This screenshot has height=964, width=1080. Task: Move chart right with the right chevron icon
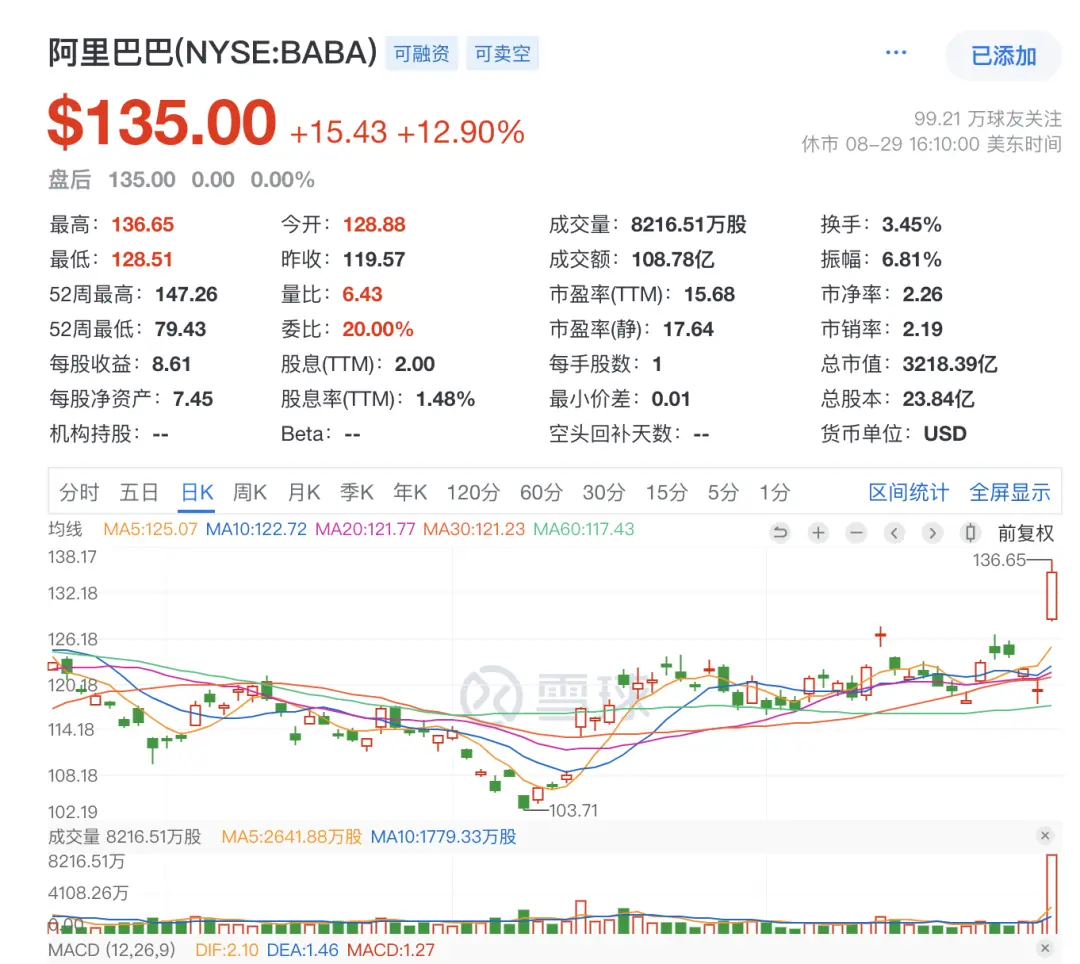932,532
